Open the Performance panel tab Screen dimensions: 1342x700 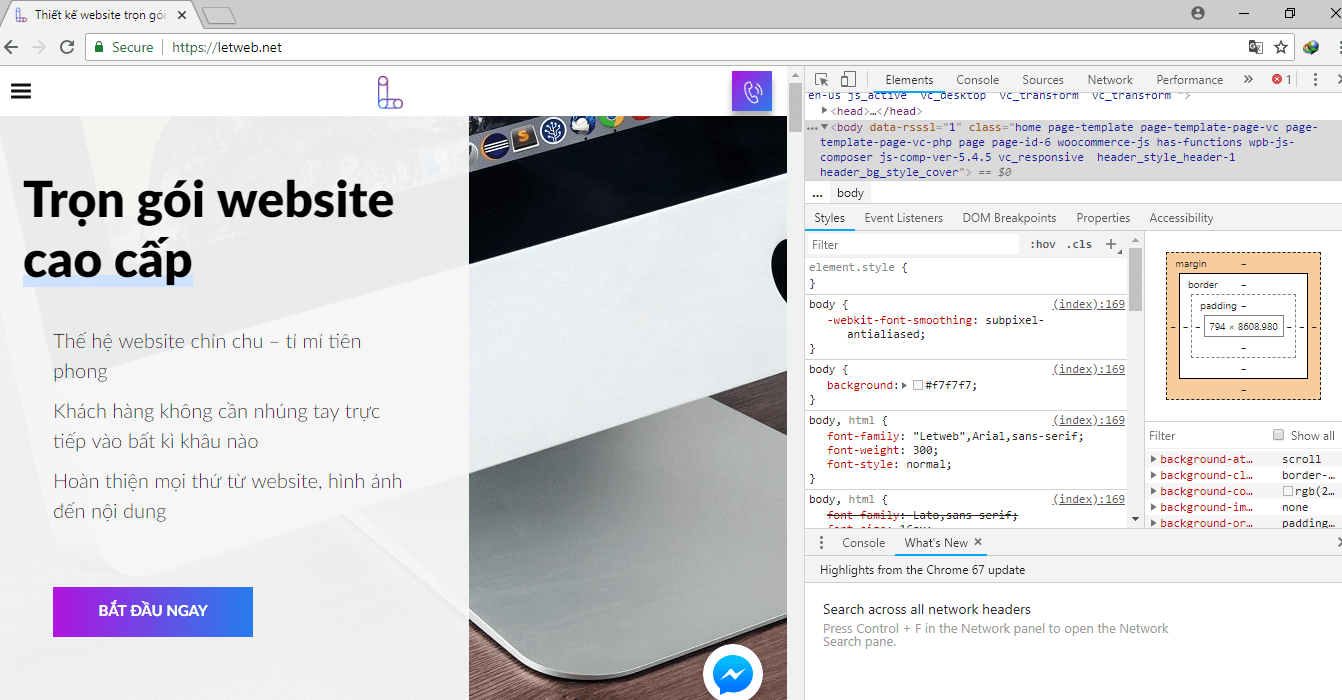coord(1189,80)
